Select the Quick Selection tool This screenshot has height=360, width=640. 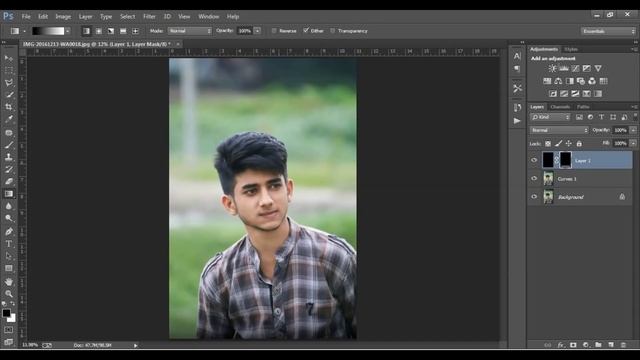9,95
